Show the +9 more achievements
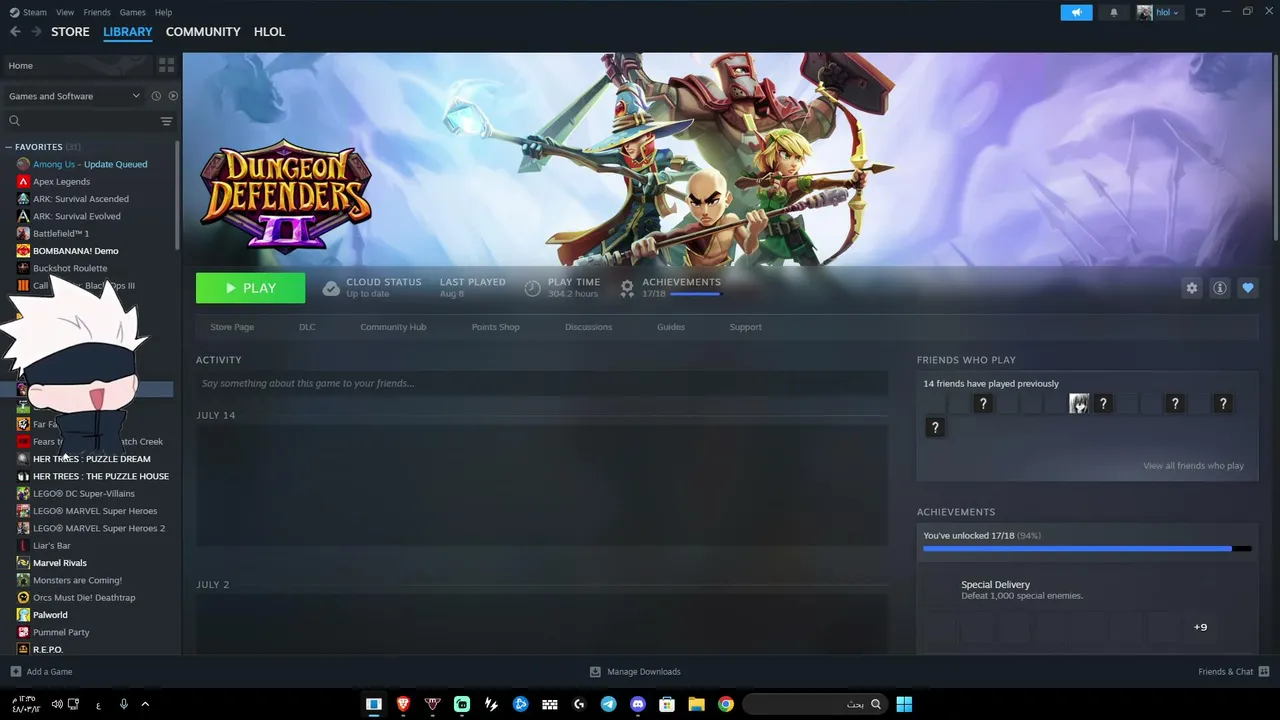The height and width of the screenshot is (720, 1280). coord(1200,627)
